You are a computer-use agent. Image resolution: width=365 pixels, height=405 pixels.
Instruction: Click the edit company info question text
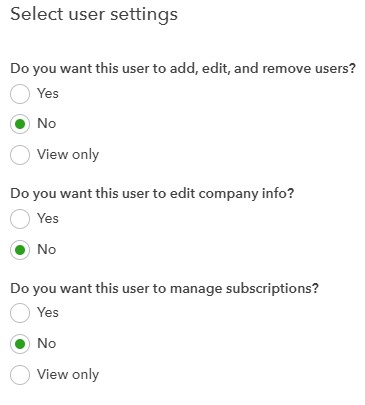(x=152, y=194)
